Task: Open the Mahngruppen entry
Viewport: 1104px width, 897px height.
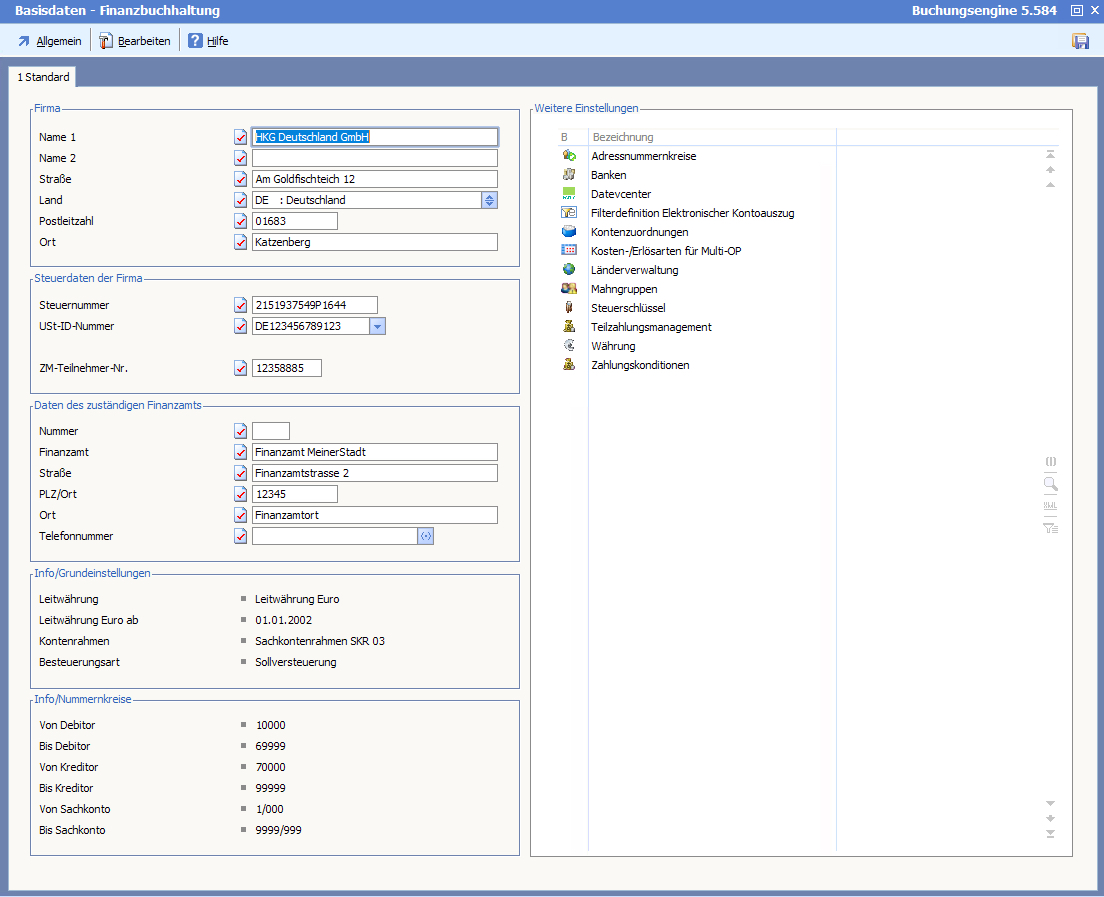Action: (624, 289)
